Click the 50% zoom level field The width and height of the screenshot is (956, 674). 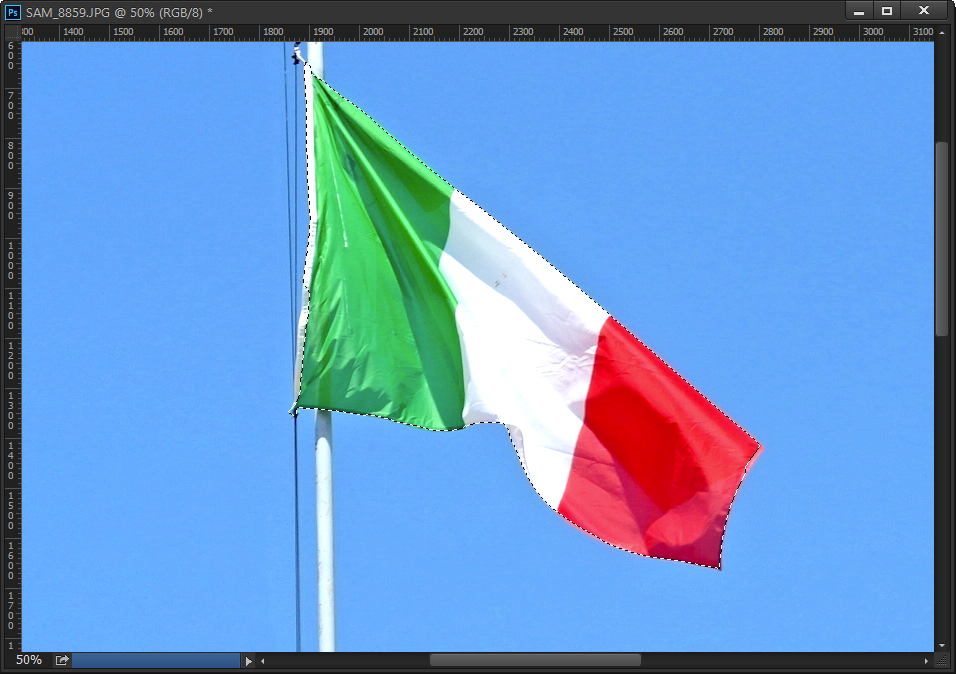pos(28,660)
